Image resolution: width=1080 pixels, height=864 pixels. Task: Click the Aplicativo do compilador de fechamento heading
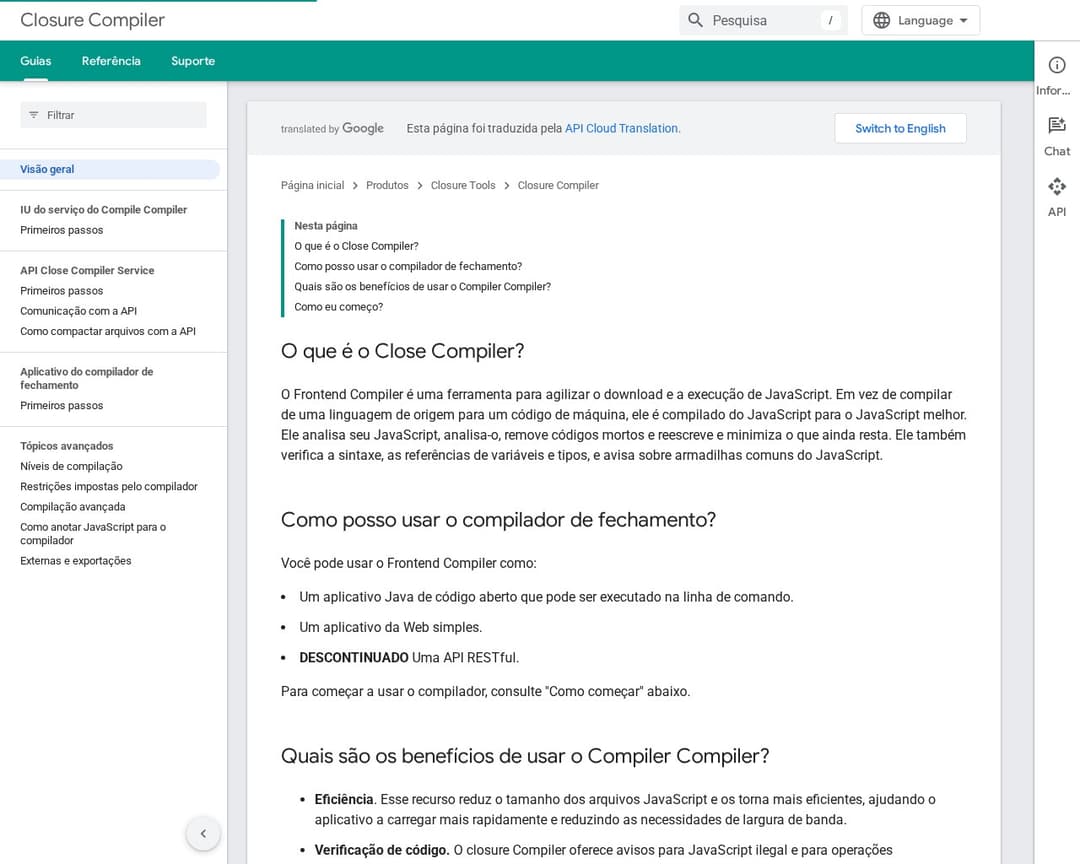[87, 378]
